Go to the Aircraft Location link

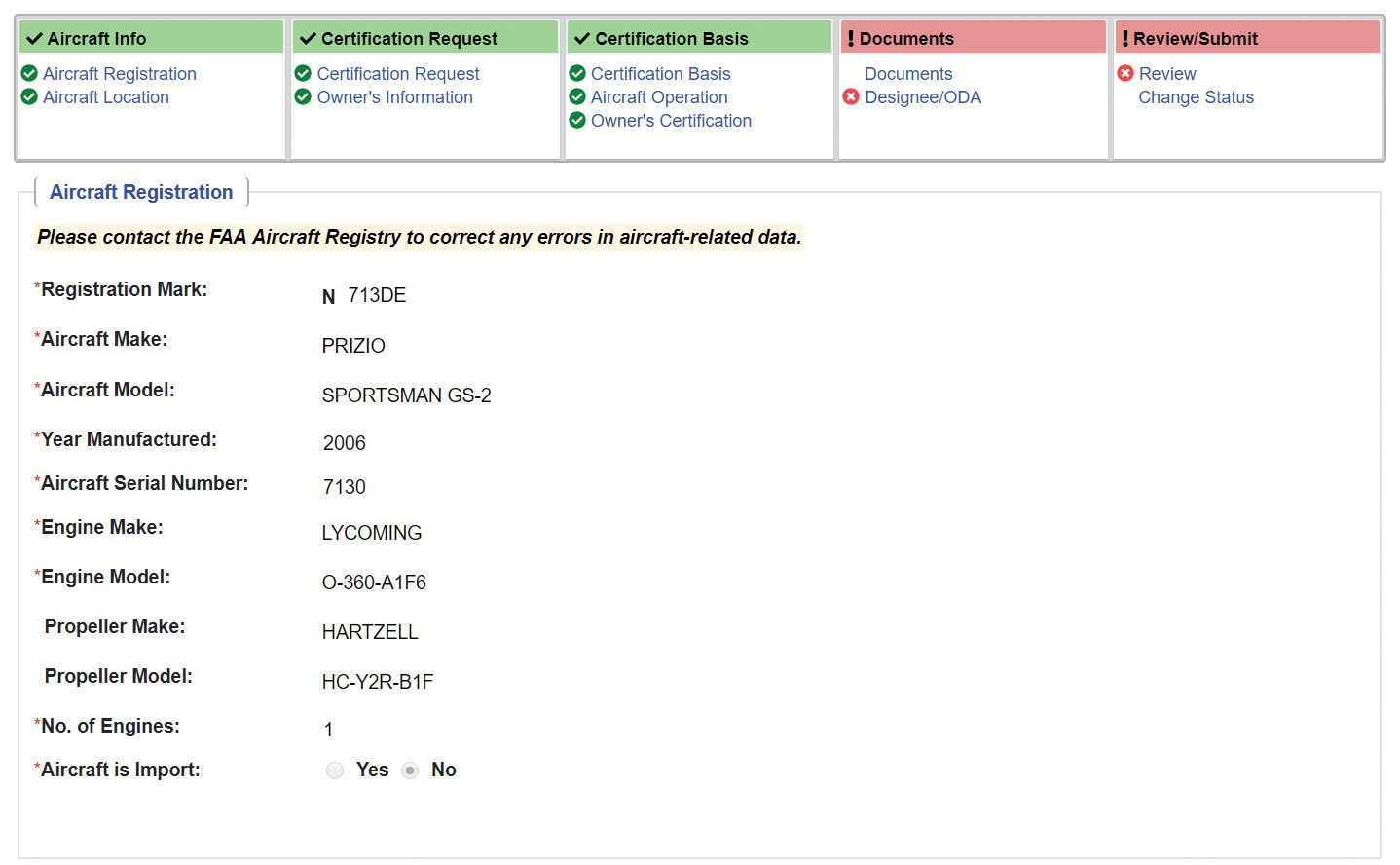(106, 97)
